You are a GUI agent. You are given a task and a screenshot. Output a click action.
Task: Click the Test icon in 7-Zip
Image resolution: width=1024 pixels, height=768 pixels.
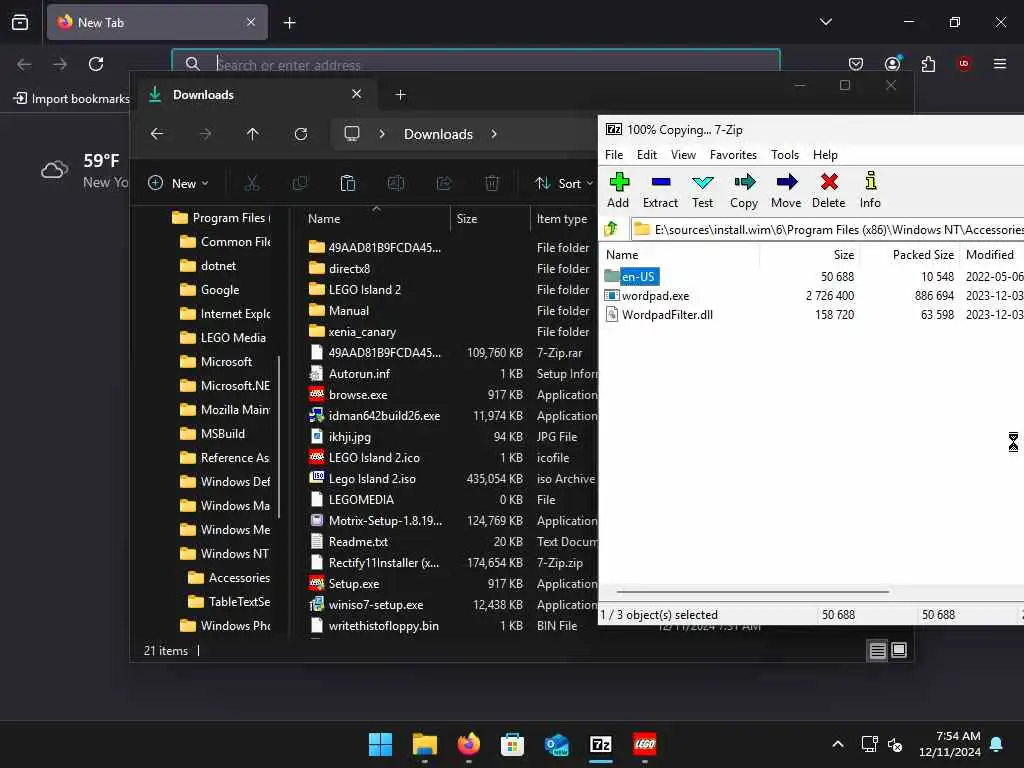click(x=703, y=190)
